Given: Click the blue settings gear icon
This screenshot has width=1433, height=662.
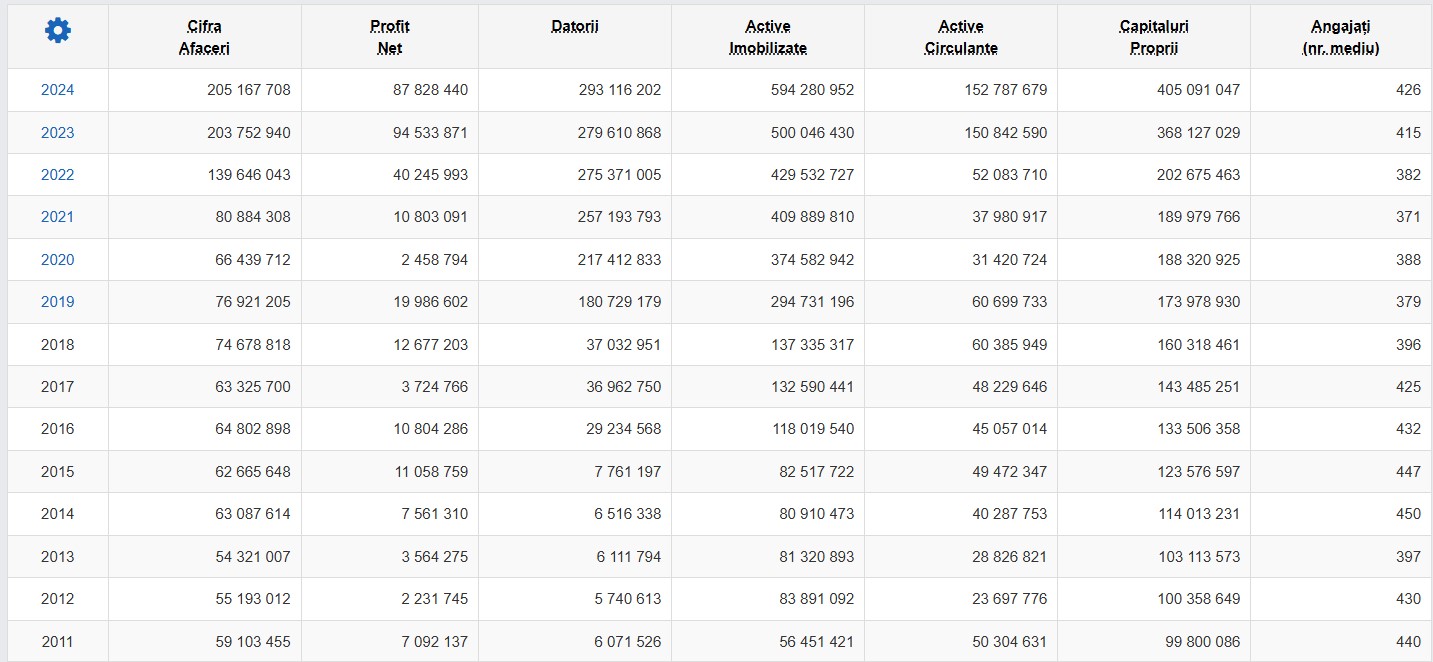Looking at the screenshot, I should pyautogui.click(x=58, y=31).
